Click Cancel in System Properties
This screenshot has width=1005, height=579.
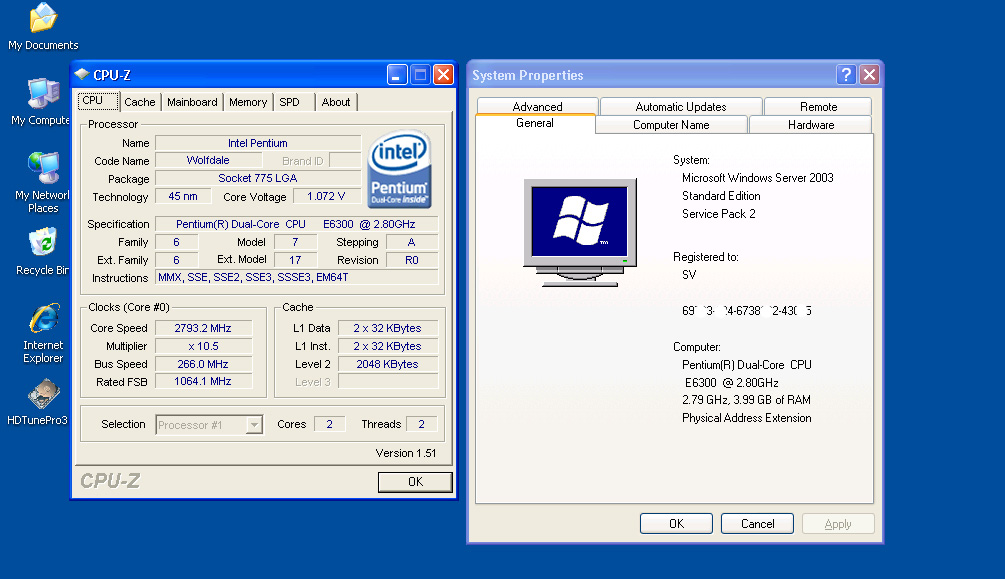pyautogui.click(x=757, y=524)
